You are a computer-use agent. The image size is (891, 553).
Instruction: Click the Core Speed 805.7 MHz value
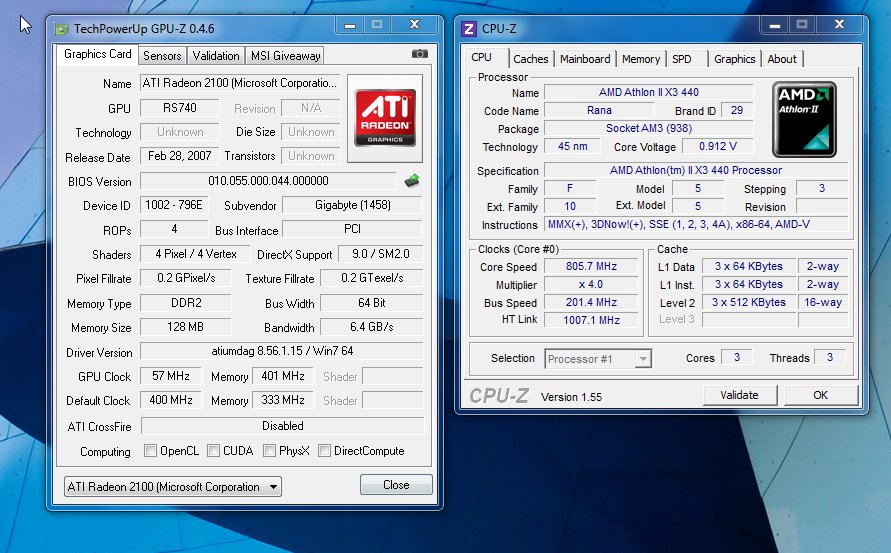(591, 266)
